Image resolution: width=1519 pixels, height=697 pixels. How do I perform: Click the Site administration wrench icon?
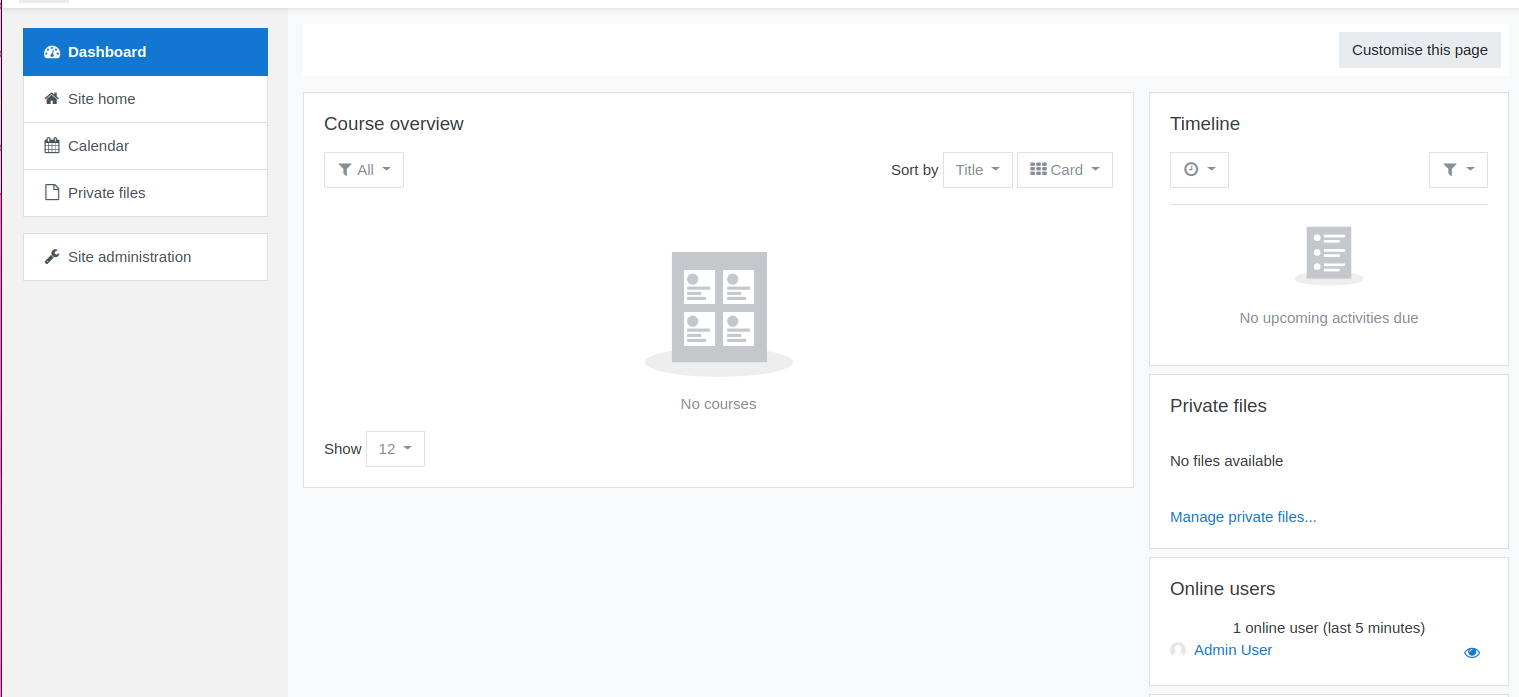point(52,257)
